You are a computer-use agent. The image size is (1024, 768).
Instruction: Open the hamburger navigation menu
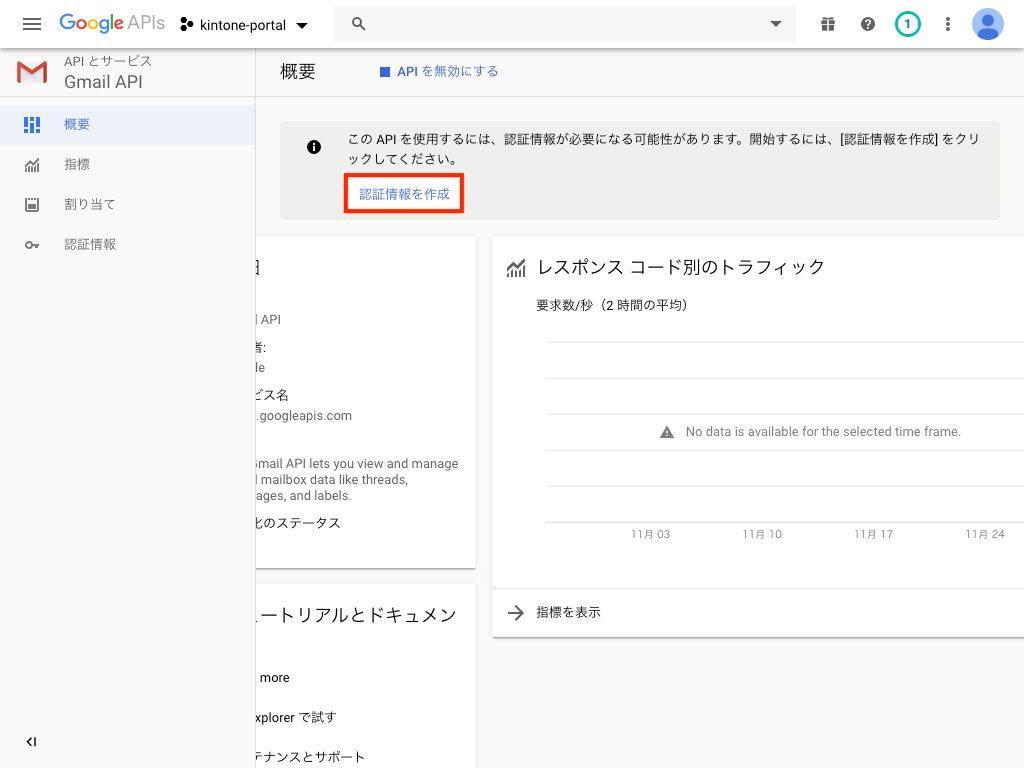click(32, 24)
